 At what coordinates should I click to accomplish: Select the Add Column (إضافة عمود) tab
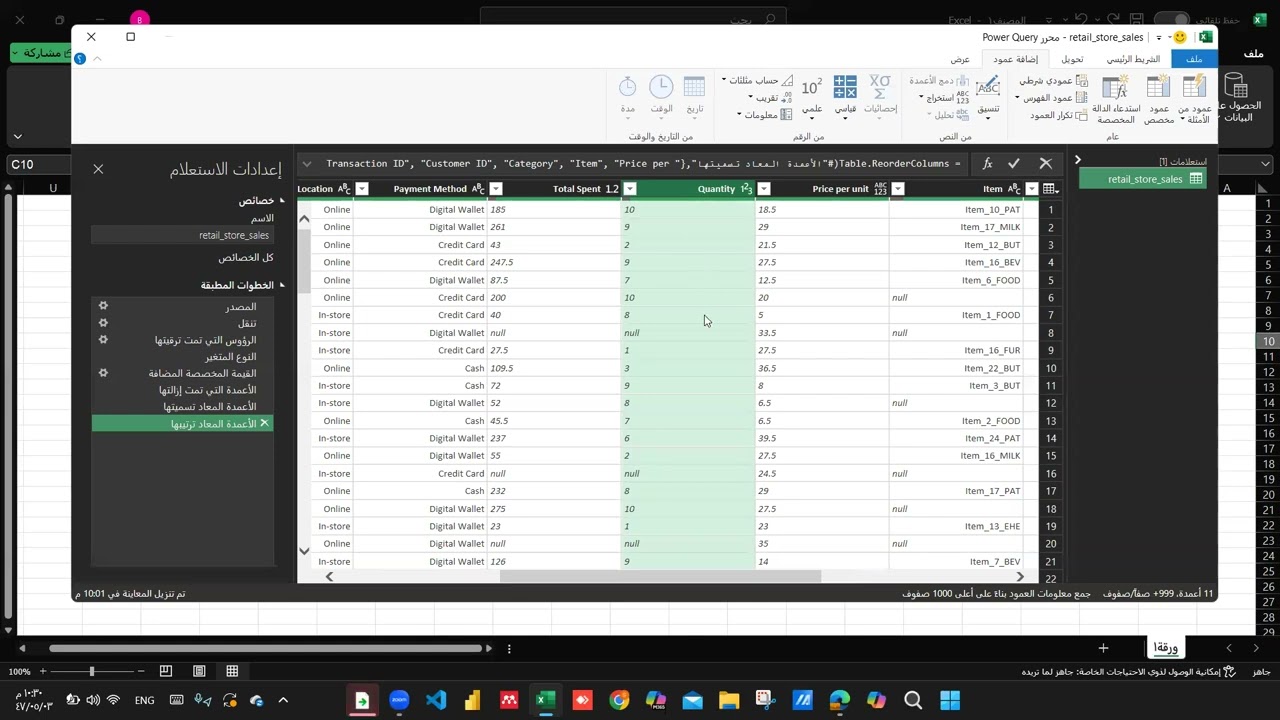point(1015,59)
